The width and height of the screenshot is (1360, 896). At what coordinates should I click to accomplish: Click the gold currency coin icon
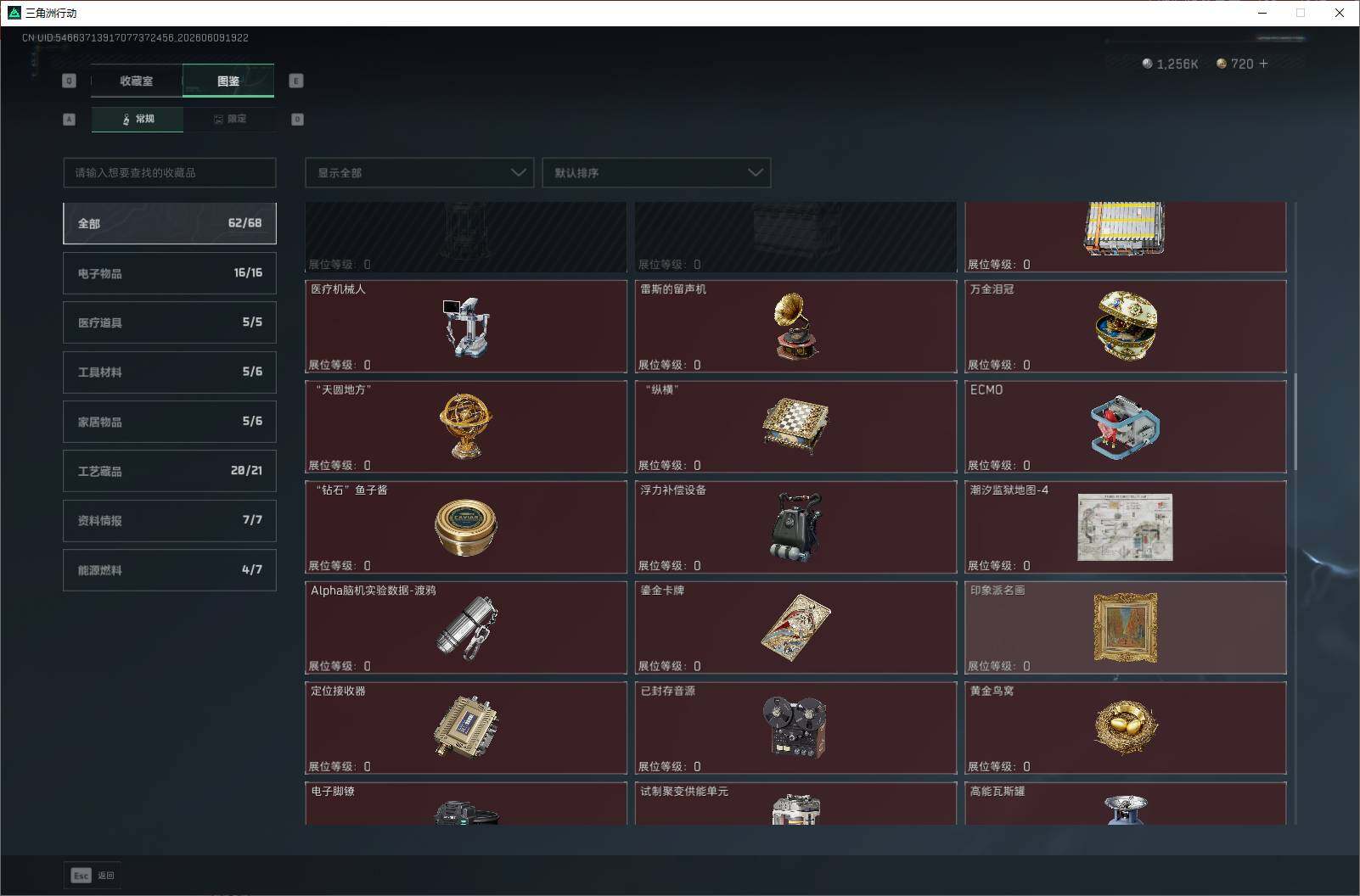(x=1222, y=64)
